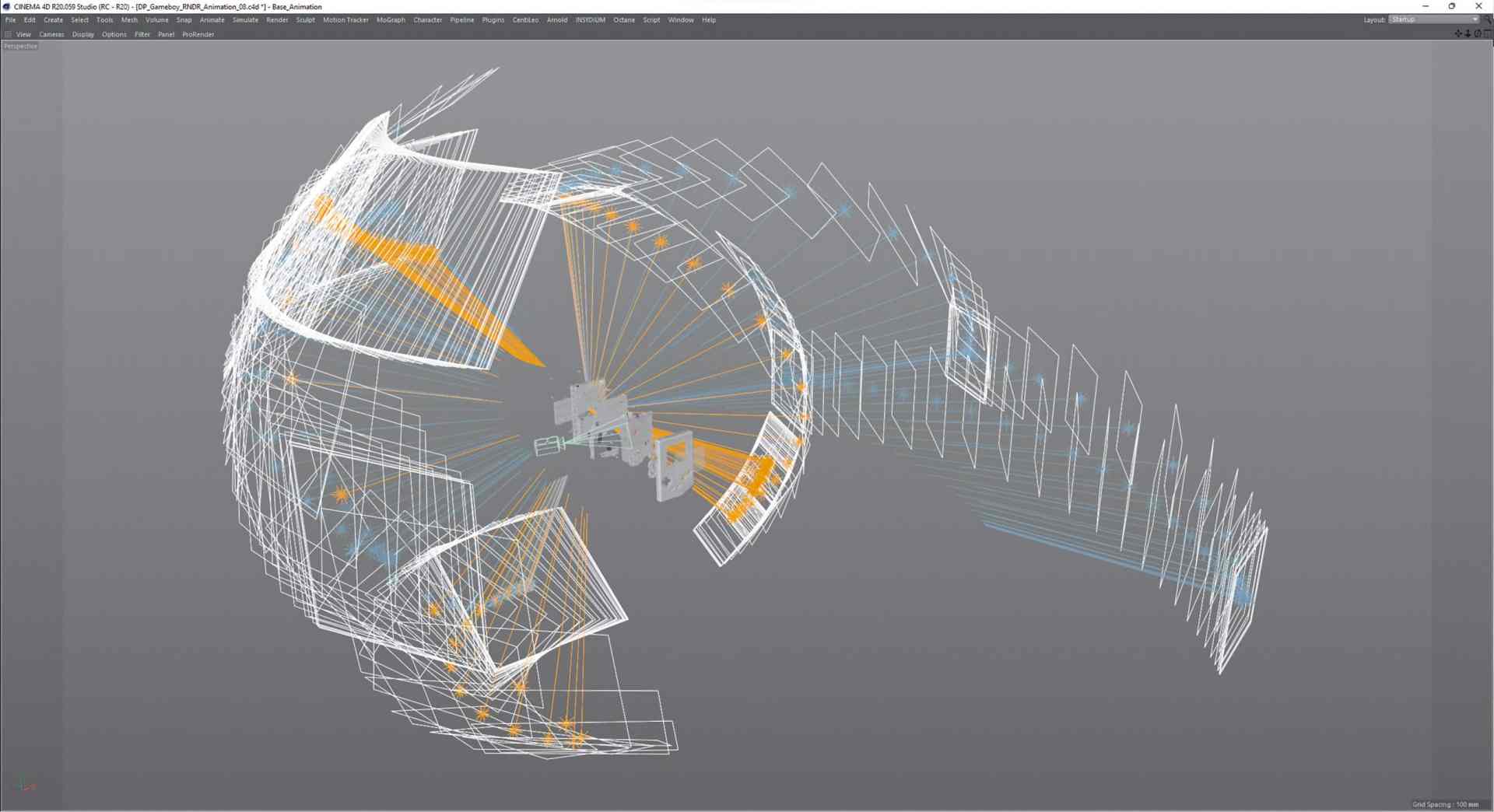Open the Layout dropdown showing Startup
1494x812 pixels.
point(1432,19)
